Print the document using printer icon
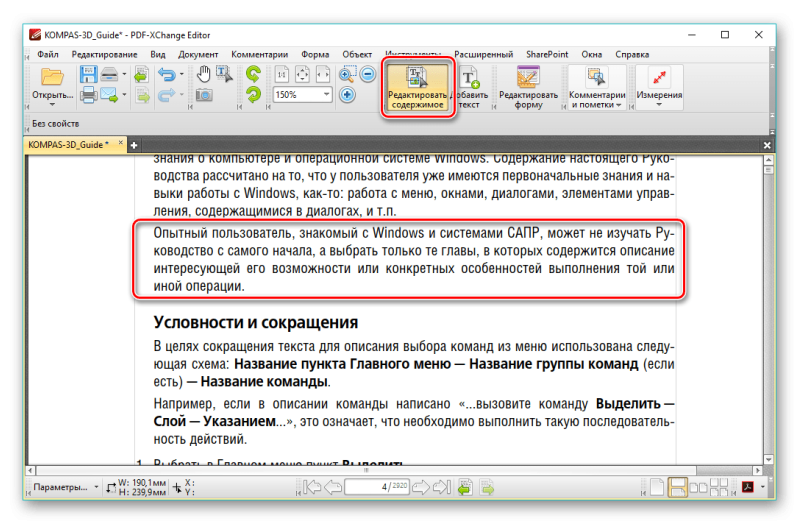Image resolution: width=800 pixels, height=524 pixels. coord(88,95)
